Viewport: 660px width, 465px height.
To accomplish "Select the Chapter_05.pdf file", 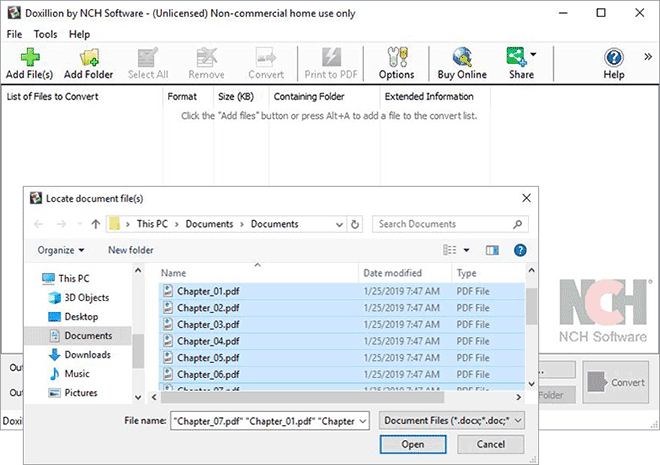I will coord(342,358).
